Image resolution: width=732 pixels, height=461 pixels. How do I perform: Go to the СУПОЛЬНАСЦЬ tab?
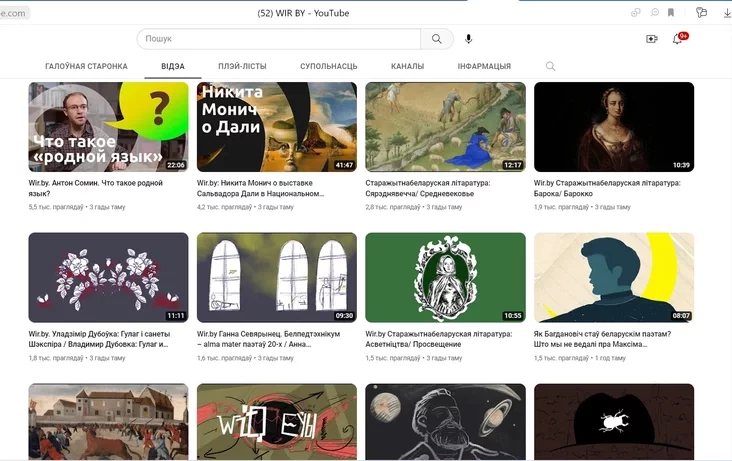click(x=329, y=66)
